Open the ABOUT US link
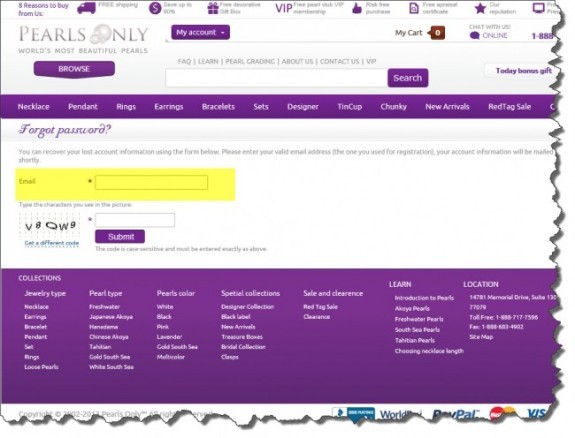This screenshot has width=575, height=438. (x=297, y=61)
